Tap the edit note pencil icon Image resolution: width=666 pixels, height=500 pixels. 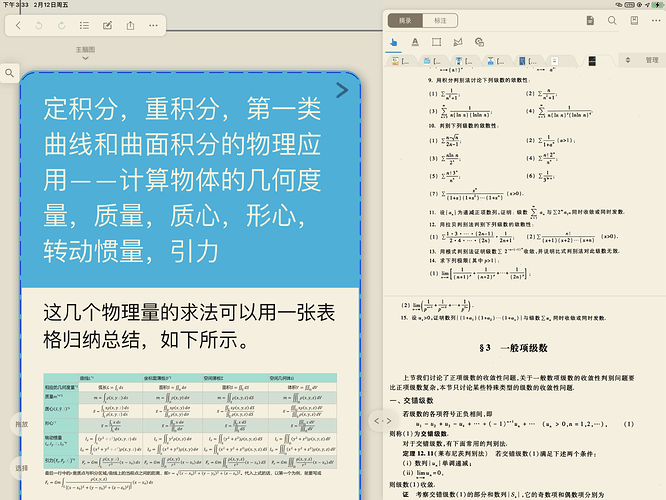point(107,25)
